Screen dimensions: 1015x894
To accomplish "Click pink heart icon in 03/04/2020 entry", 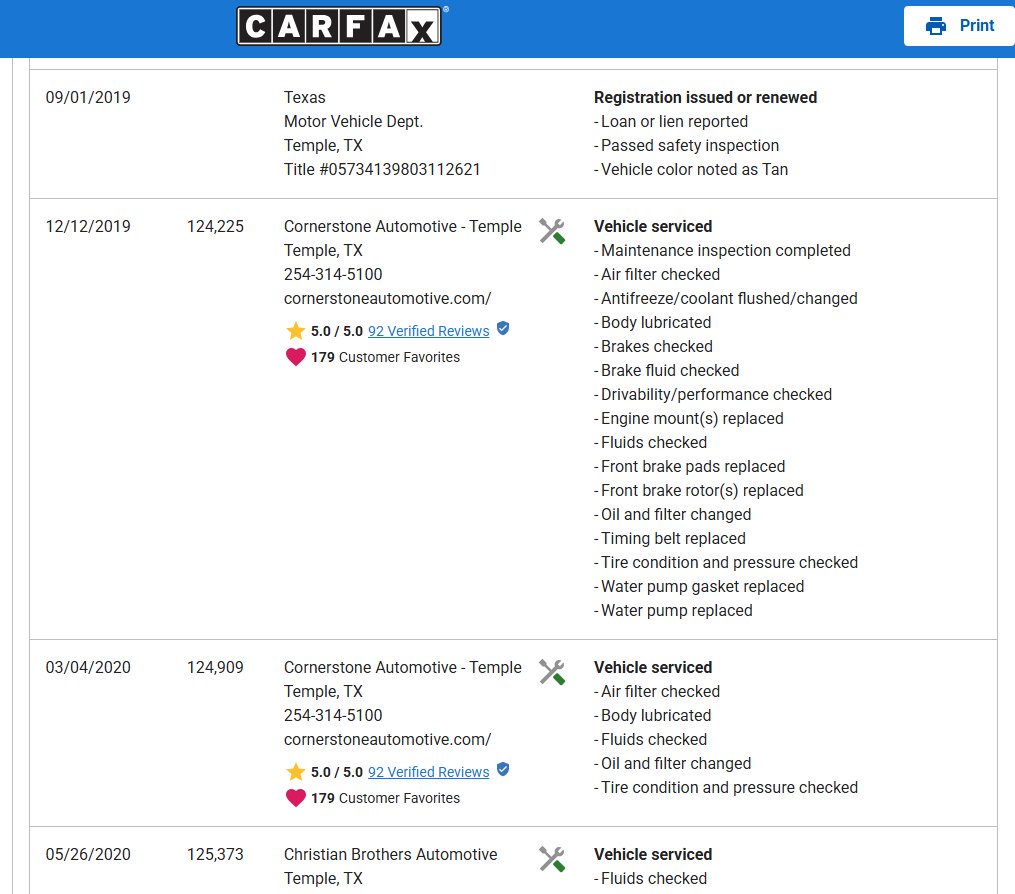I will click(x=296, y=798).
